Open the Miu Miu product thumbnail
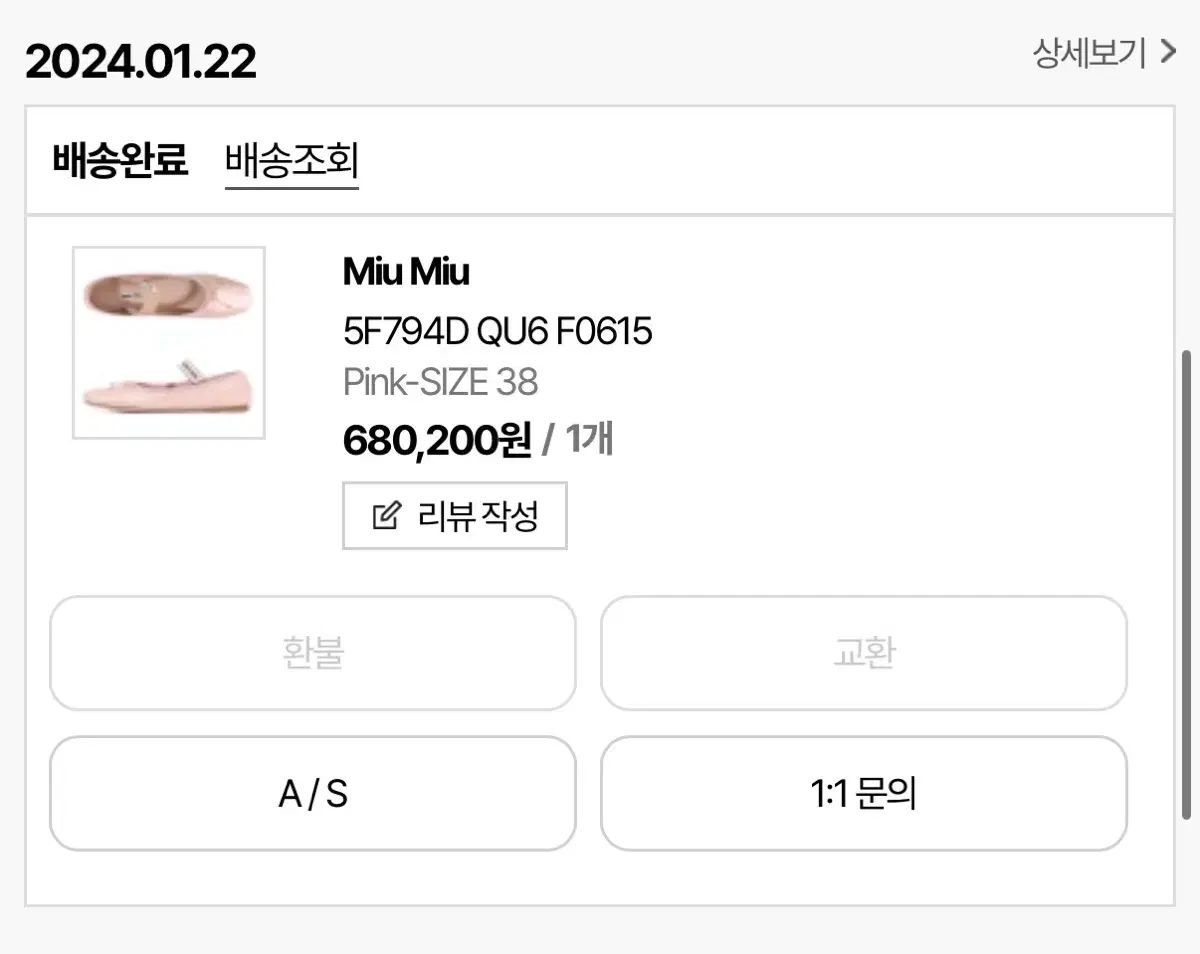1200x954 pixels. (169, 342)
